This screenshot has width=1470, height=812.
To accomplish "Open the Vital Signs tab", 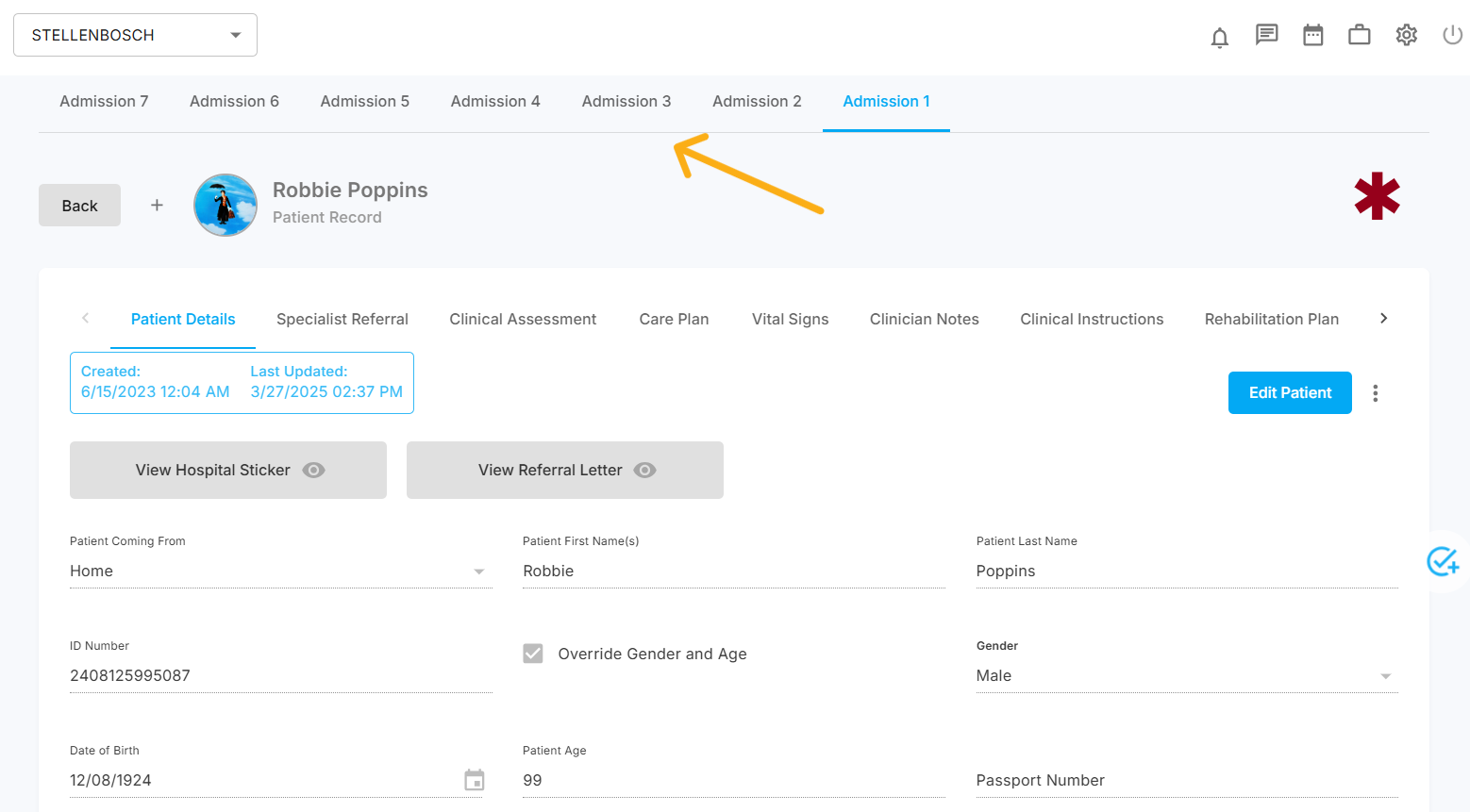I will [790, 320].
